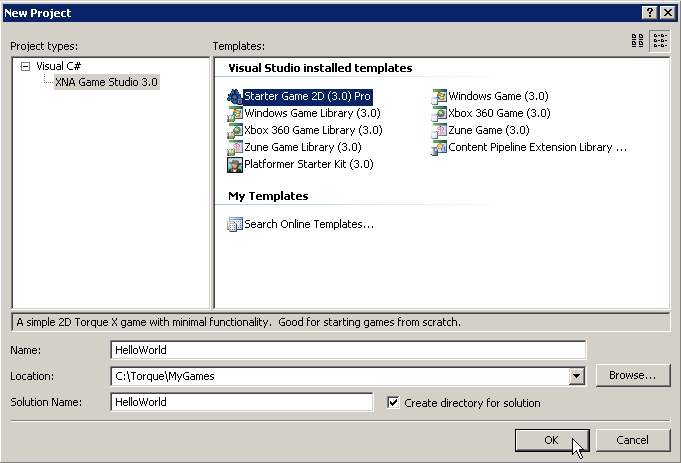
Task: Switch templates to large icons view
Action: (x=637, y=41)
